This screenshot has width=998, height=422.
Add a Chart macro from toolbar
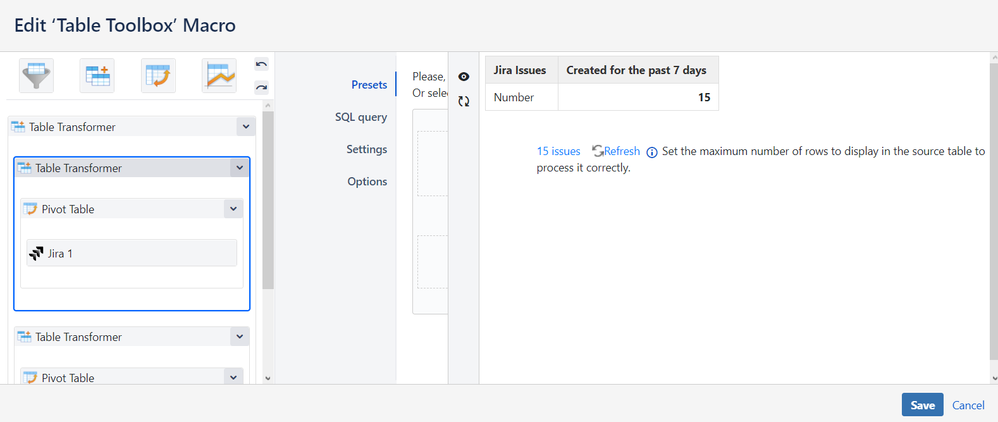(219, 76)
